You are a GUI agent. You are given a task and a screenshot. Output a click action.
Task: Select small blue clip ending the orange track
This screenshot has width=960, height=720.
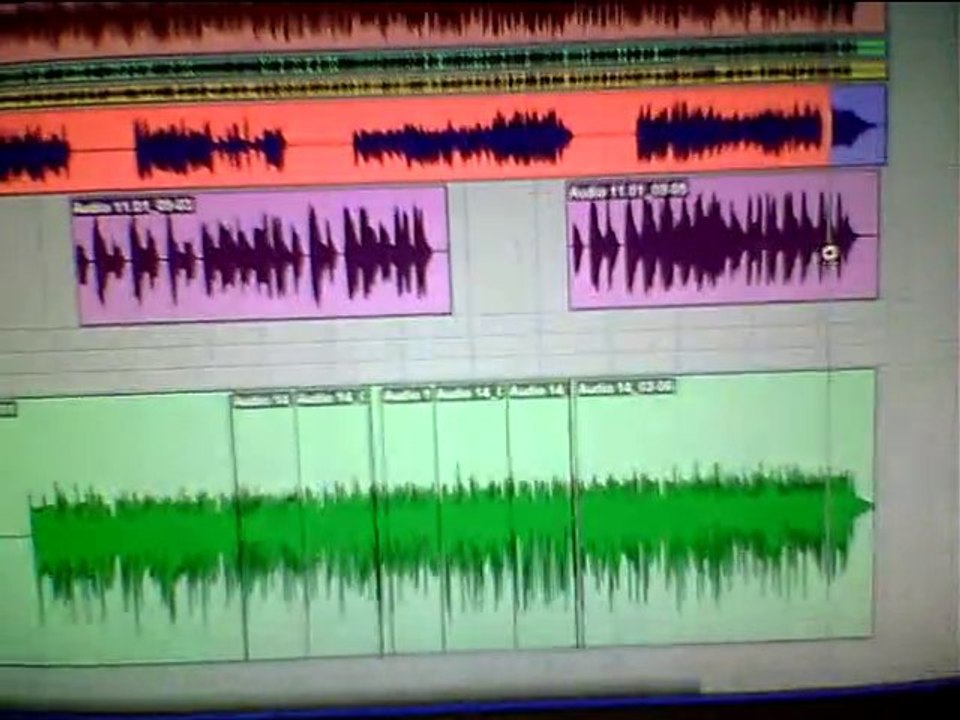[858, 126]
